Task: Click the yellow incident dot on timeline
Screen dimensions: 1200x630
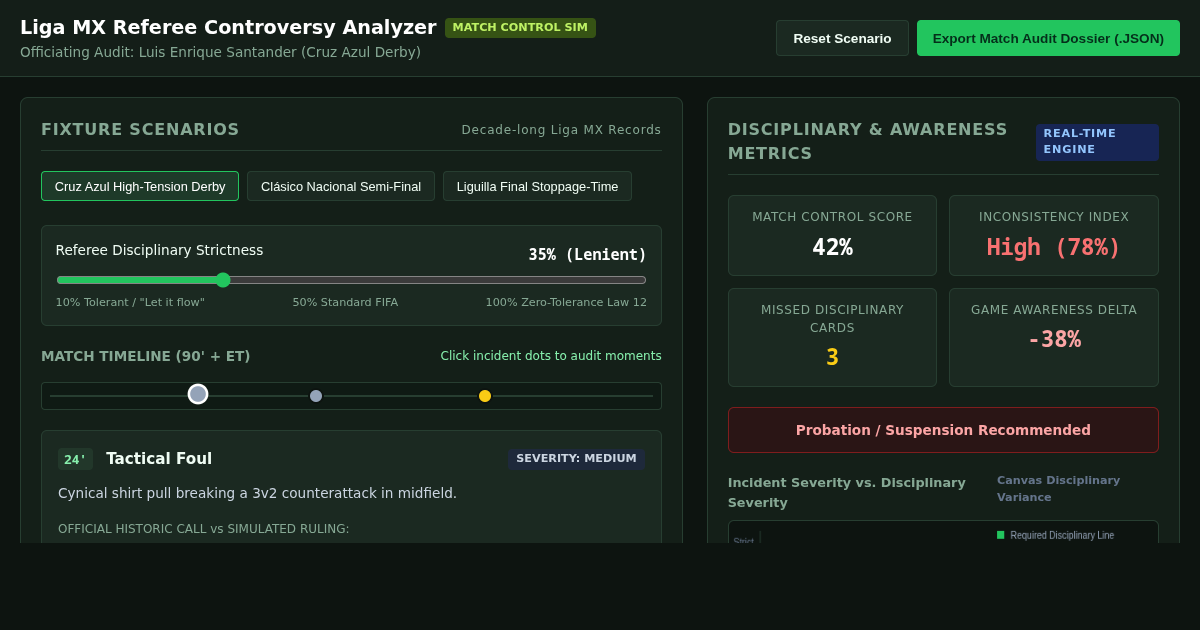Action: click(x=485, y=396)
